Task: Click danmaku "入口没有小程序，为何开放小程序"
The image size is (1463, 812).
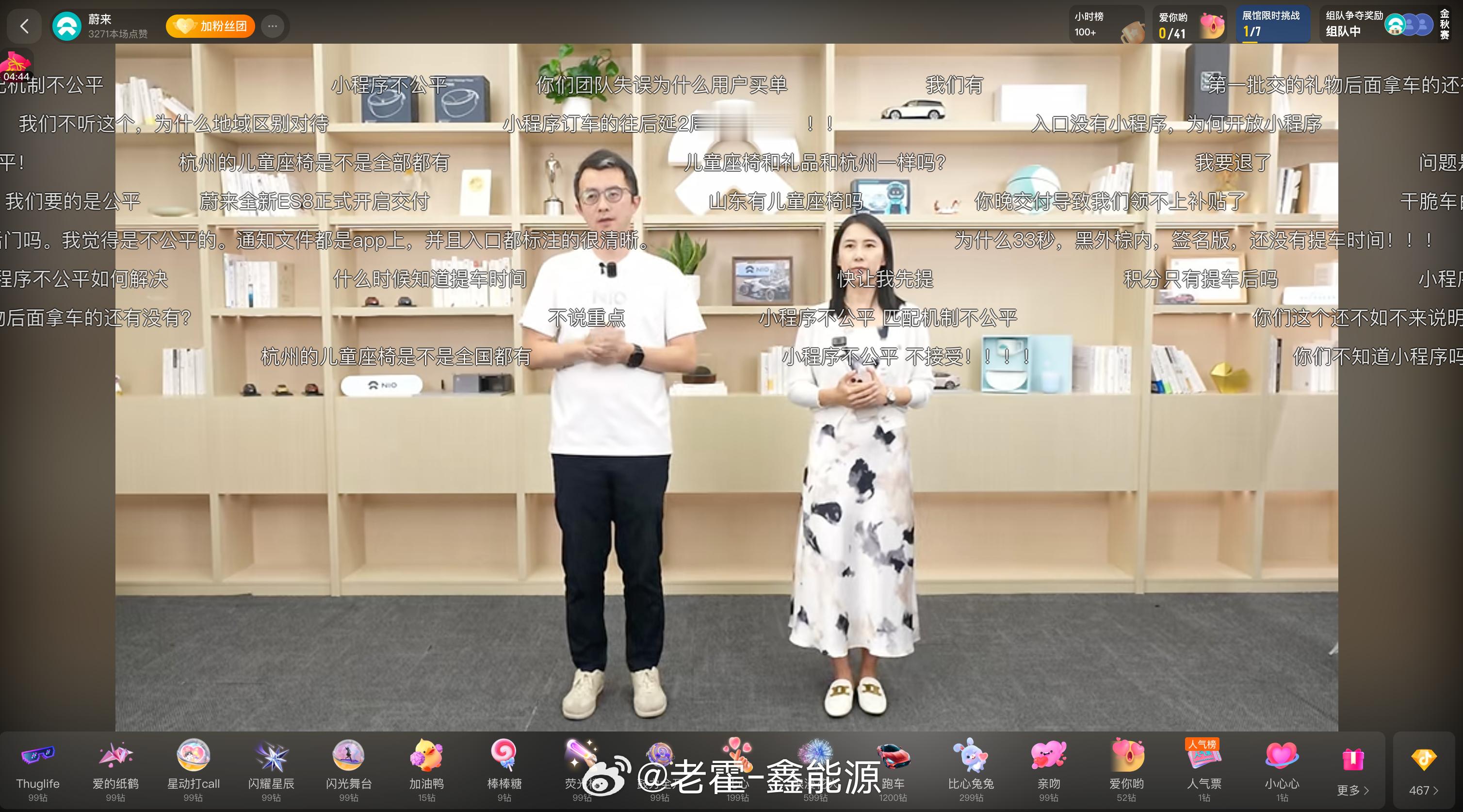Action: click(x=1176, y=124)
